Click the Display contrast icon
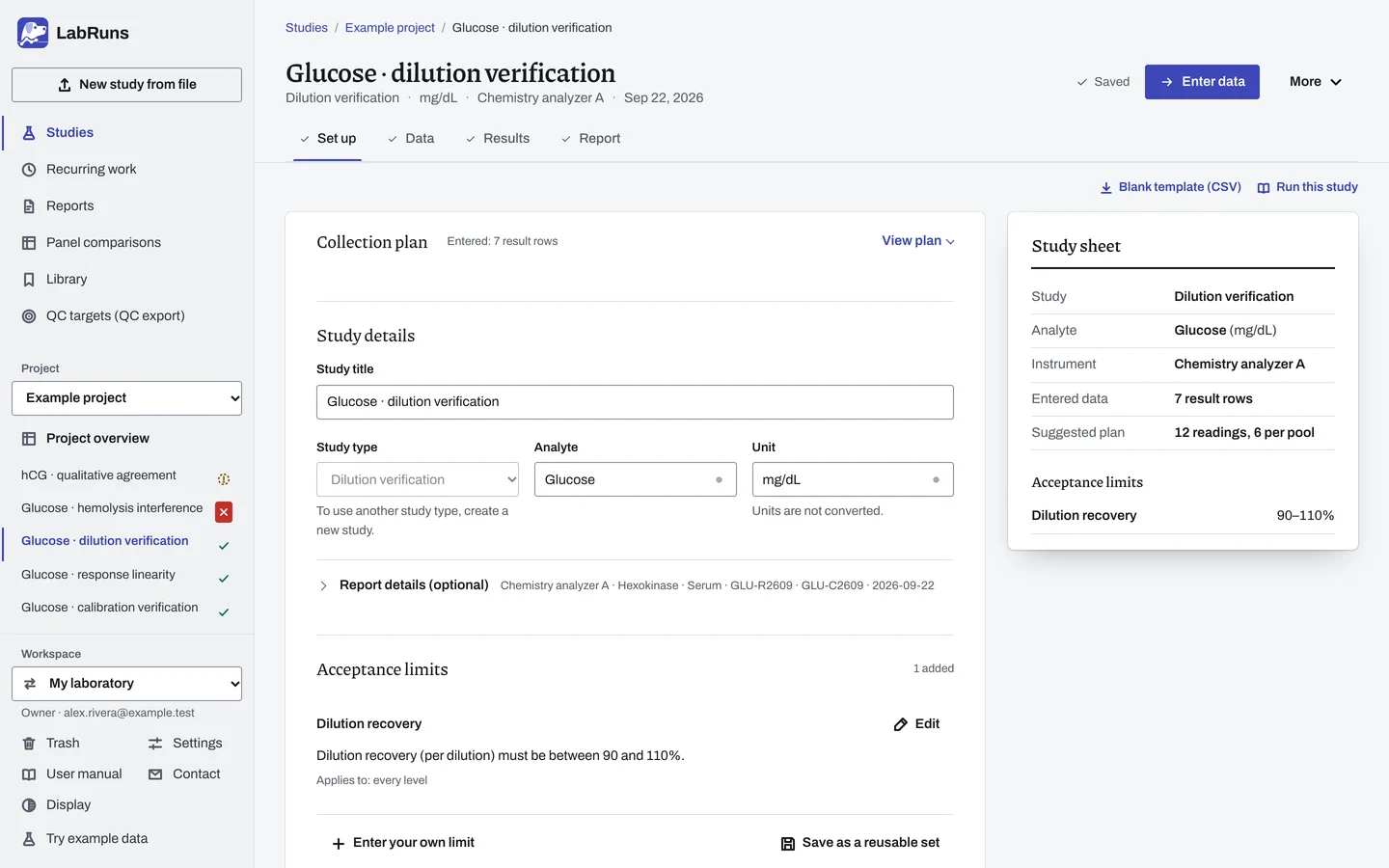The width and height of the screenshot is (1389, 868). pos(29,805)
